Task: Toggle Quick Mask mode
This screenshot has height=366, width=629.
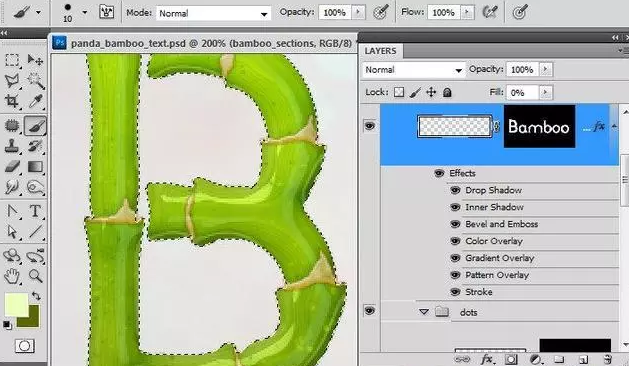Action: (x=24, y=346)
